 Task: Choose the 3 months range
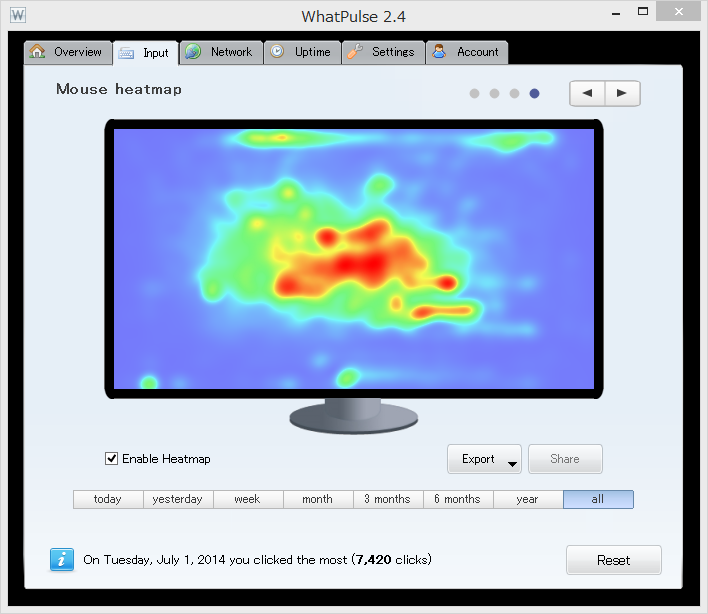click(388, 499)
